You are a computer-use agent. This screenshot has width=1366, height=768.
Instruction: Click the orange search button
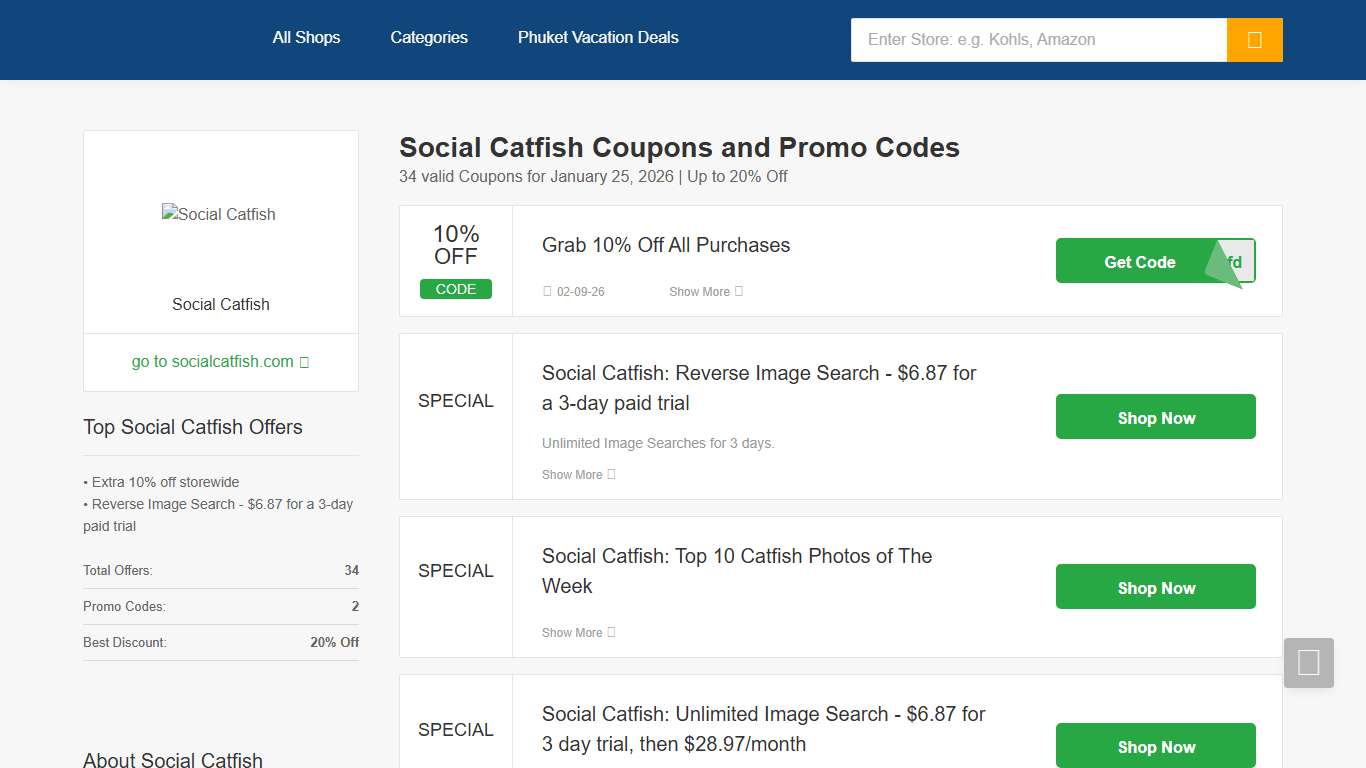[1254, 40]
